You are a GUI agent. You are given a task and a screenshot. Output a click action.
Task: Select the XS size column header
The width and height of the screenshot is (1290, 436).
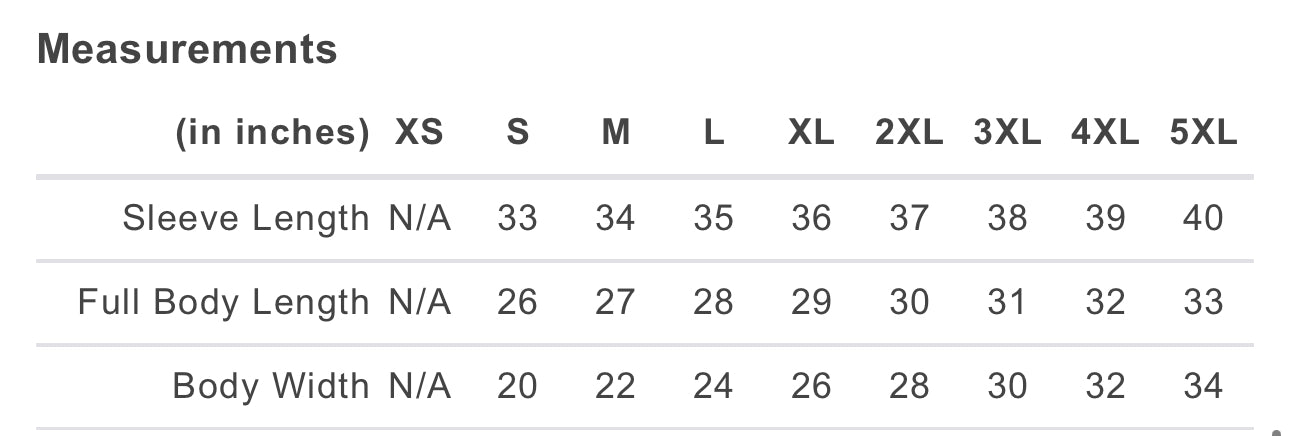419,133
